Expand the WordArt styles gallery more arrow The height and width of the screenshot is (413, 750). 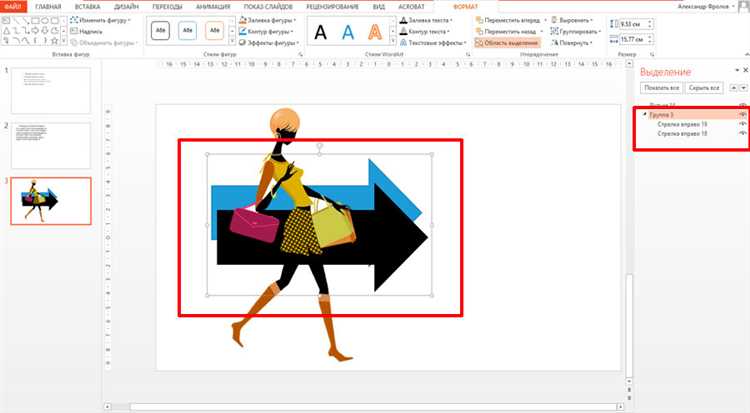coord(393,42)
